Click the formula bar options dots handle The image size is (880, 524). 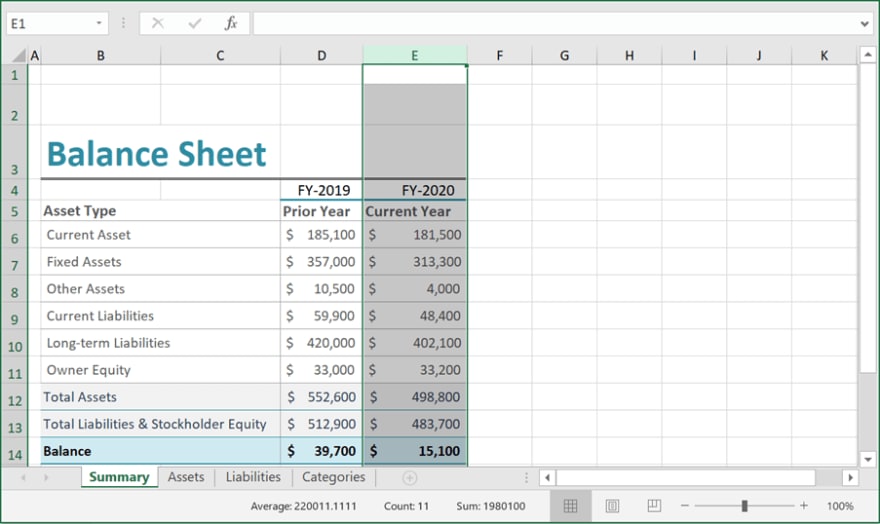[123, 23]
